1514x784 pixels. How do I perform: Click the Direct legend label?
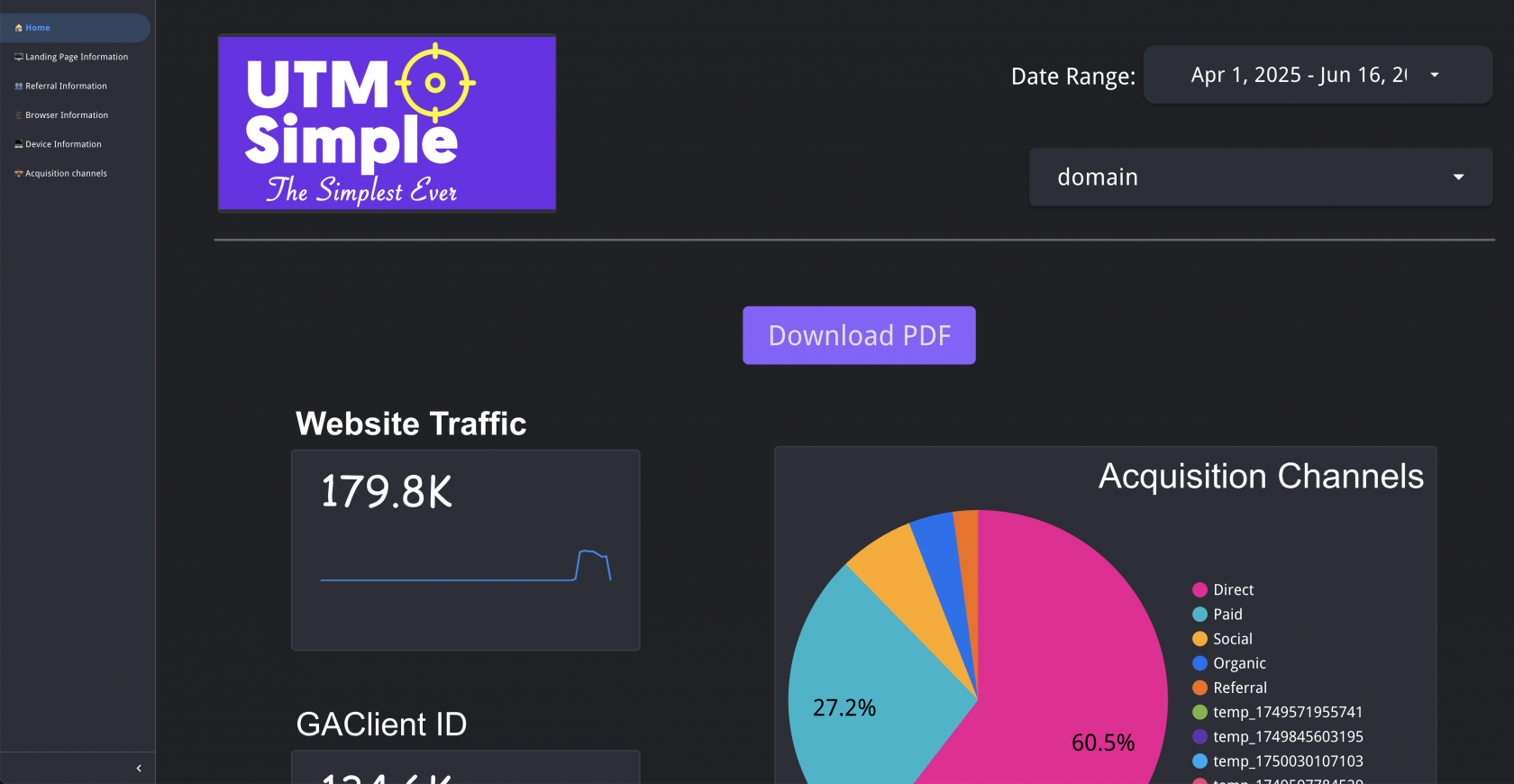click(1233, 590)
